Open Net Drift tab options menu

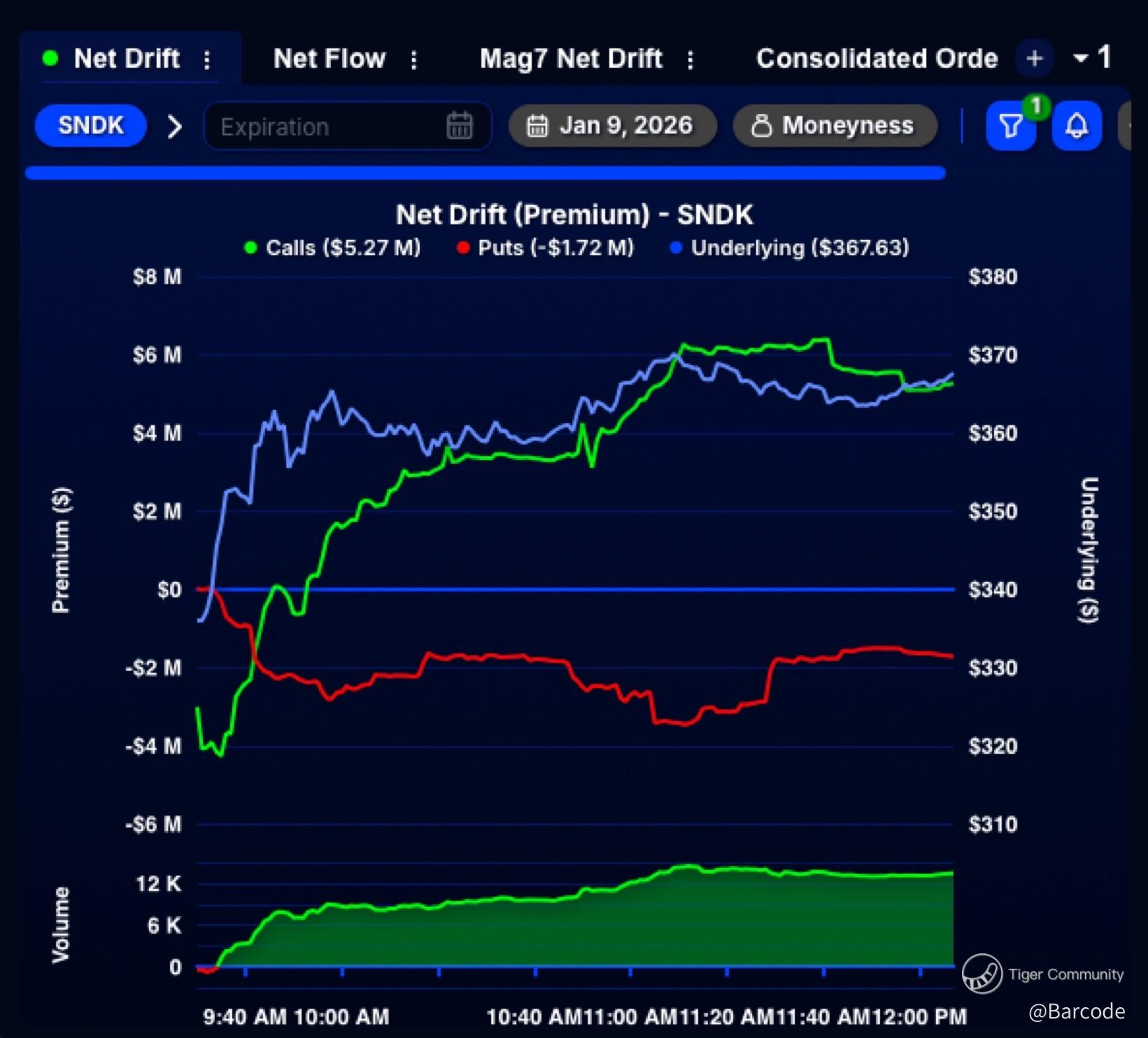(x=207, y=59)
